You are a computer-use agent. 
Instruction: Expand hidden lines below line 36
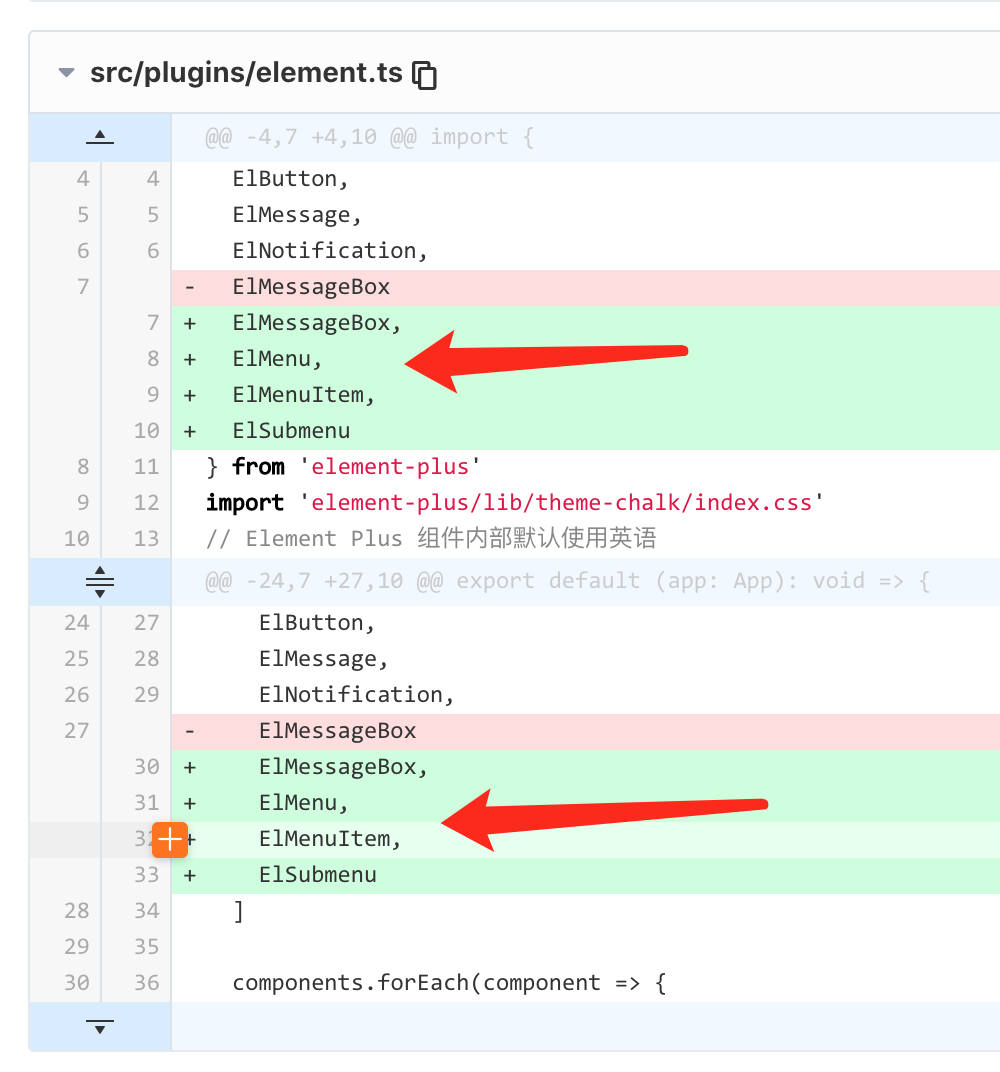click(100, 1026)
